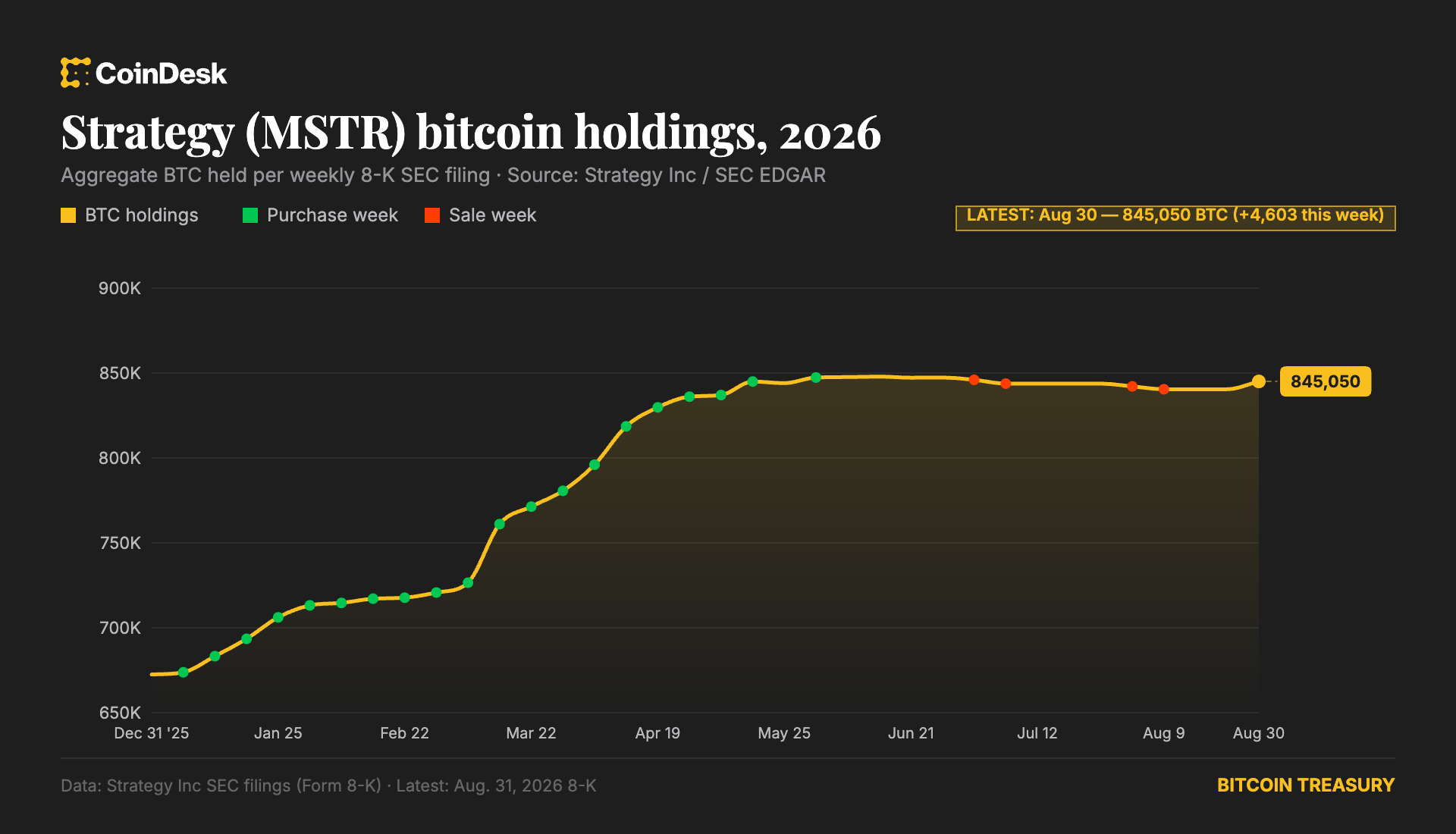Click the BITCOIN TREASURY footer tag

(x=1306, y=785)
